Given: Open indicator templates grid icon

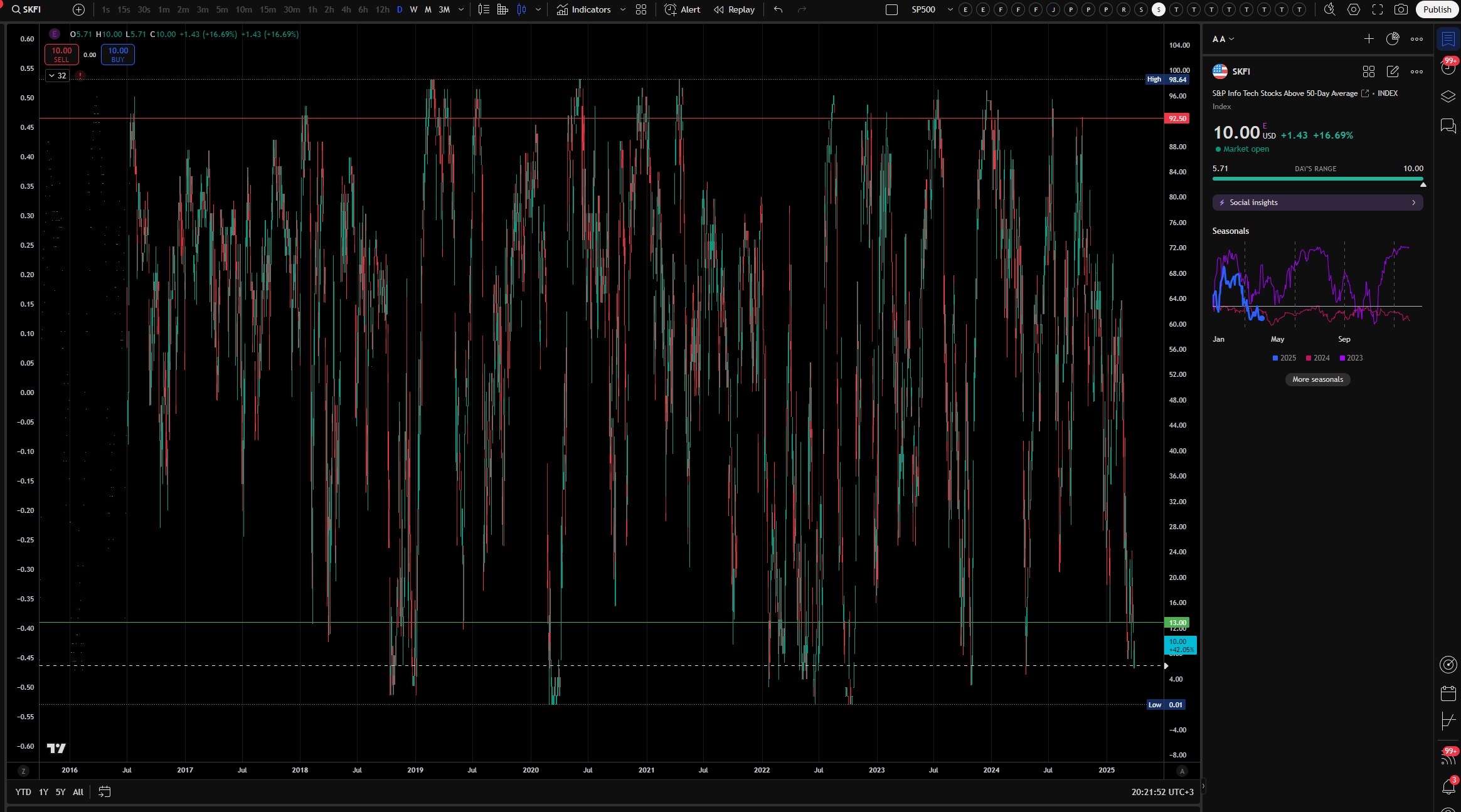Looking at the screenshot, I should [641, 9].
